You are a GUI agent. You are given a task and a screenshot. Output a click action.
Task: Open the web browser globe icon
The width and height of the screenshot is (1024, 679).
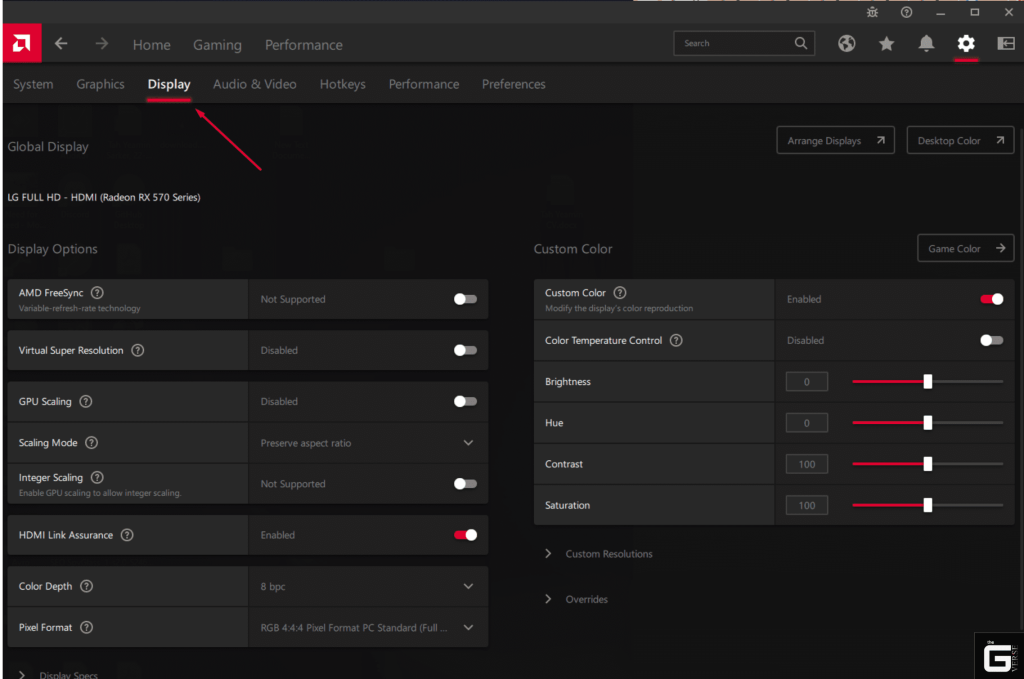(x=846, y=44)
